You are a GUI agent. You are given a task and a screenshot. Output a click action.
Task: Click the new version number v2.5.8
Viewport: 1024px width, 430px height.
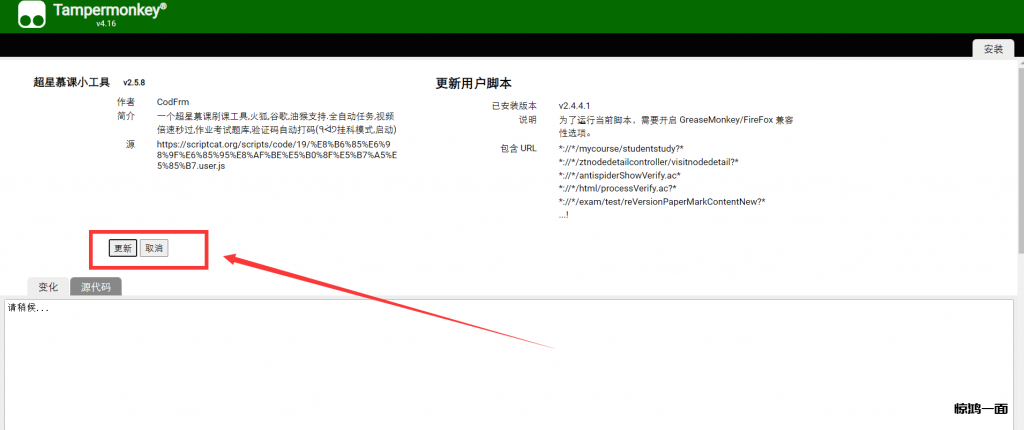coord(134,82)
